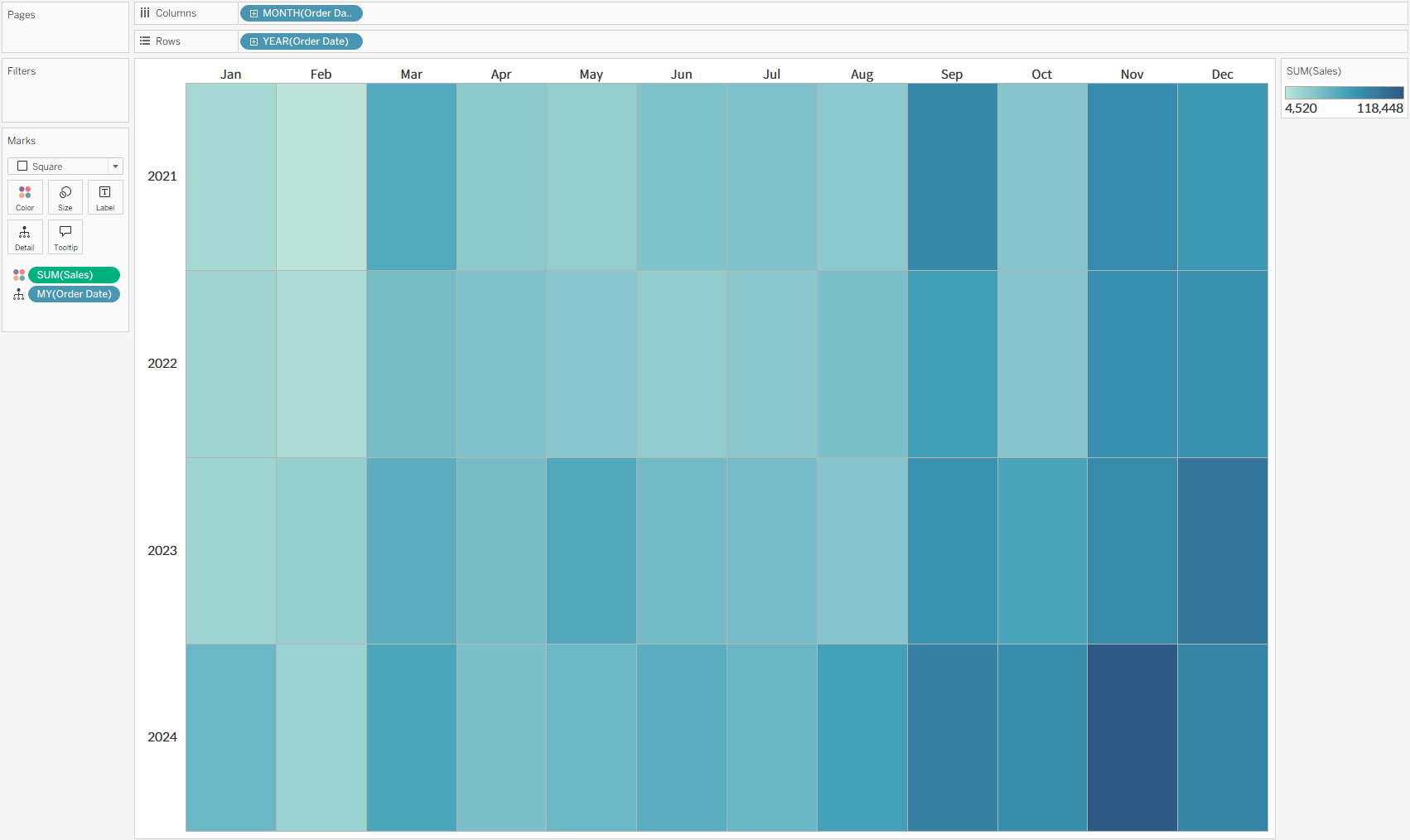Viewport: 1410px width, 840px height.
Task: Open the Tooltip marks card
Action: click(65, 237)
